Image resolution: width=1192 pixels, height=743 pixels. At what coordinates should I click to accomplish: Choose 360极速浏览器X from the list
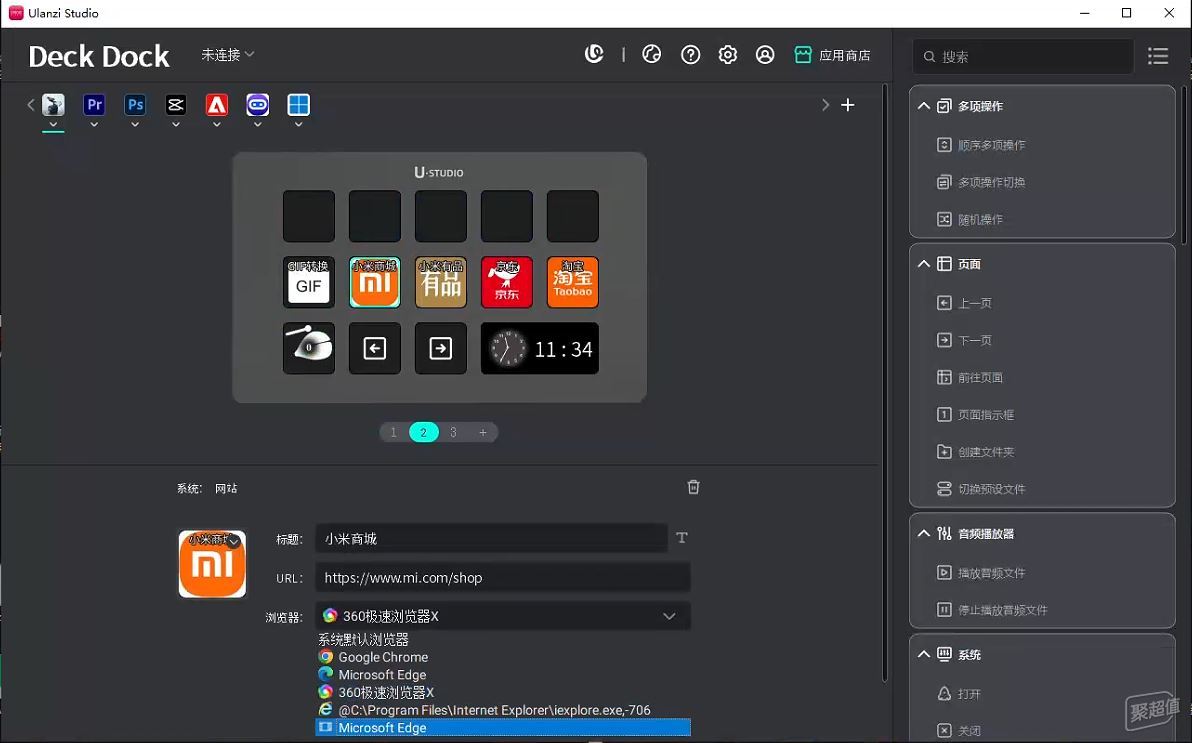pyautogui.click(x=502, y=692)
